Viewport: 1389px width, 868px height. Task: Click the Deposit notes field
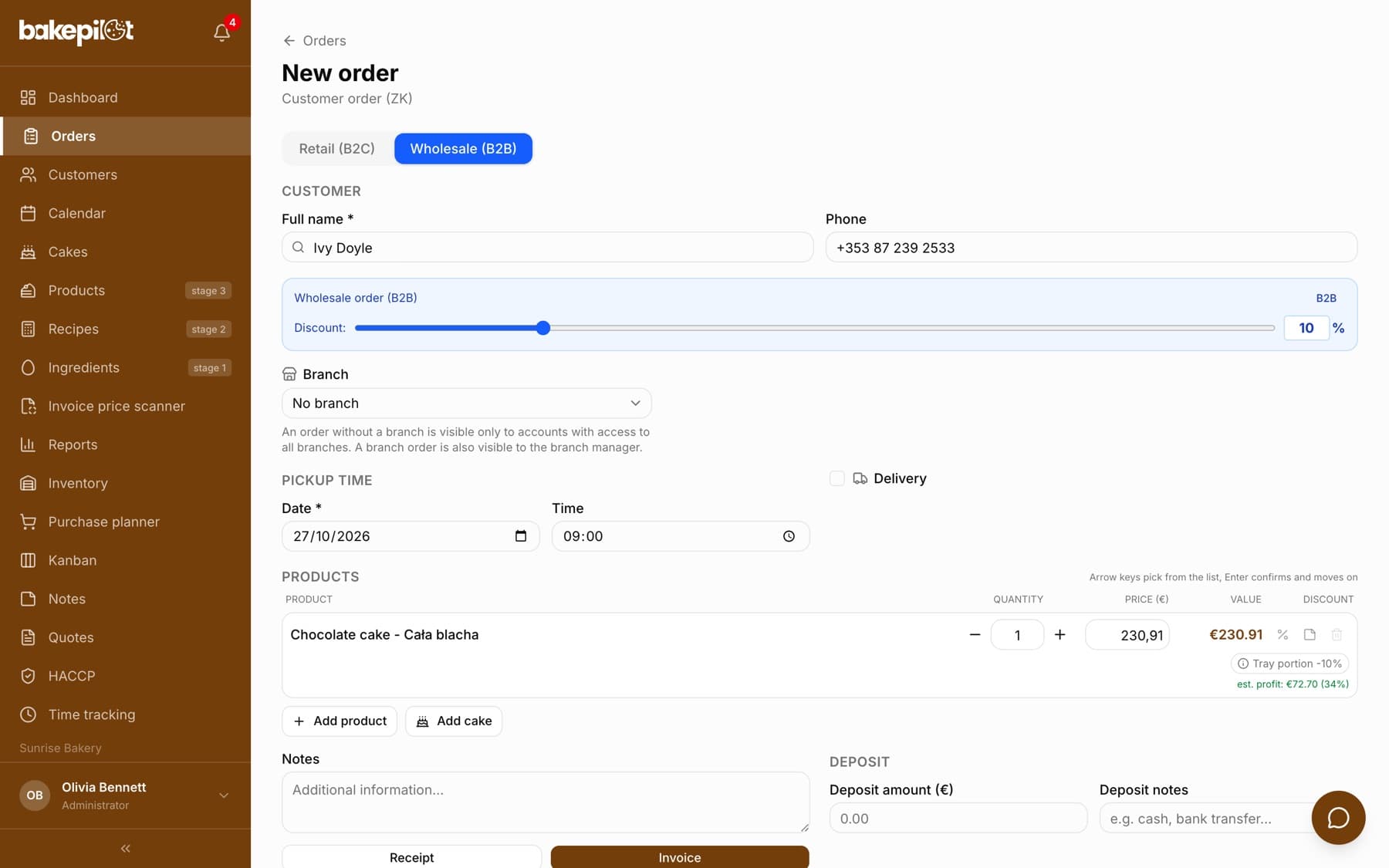pos(1206,818)
